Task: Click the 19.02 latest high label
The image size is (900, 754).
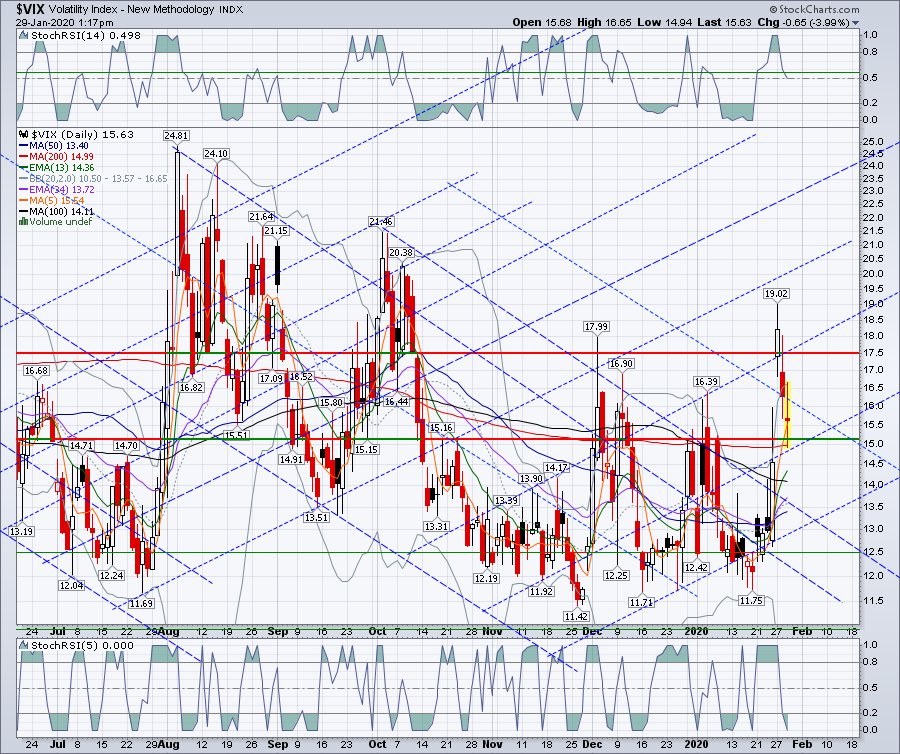Action: pyautogui.click(x=777, y=294)
